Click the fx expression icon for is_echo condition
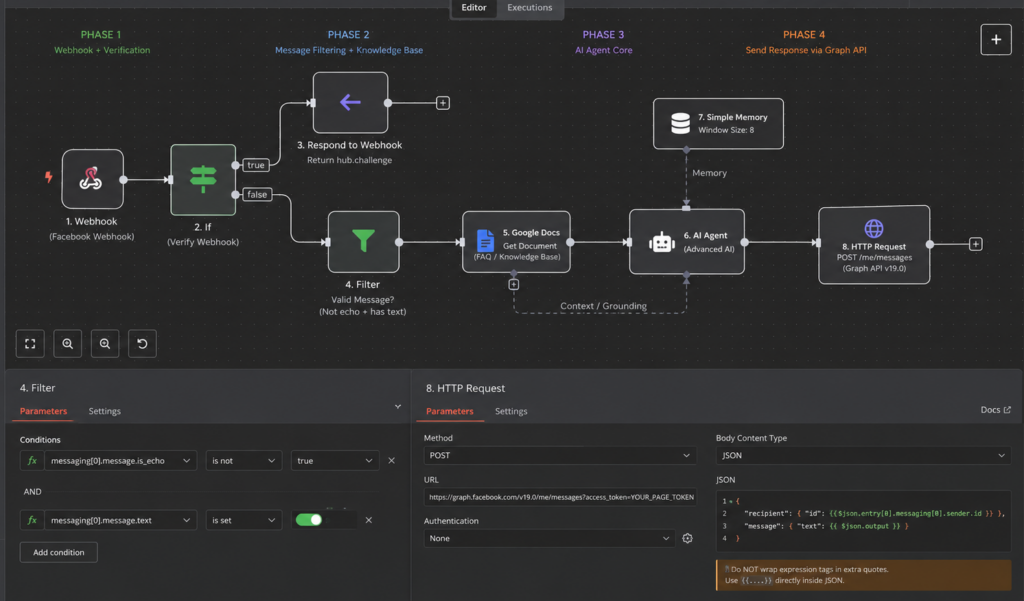The width and height of the screenshot is (1024, 601). [x=32, y=461]
